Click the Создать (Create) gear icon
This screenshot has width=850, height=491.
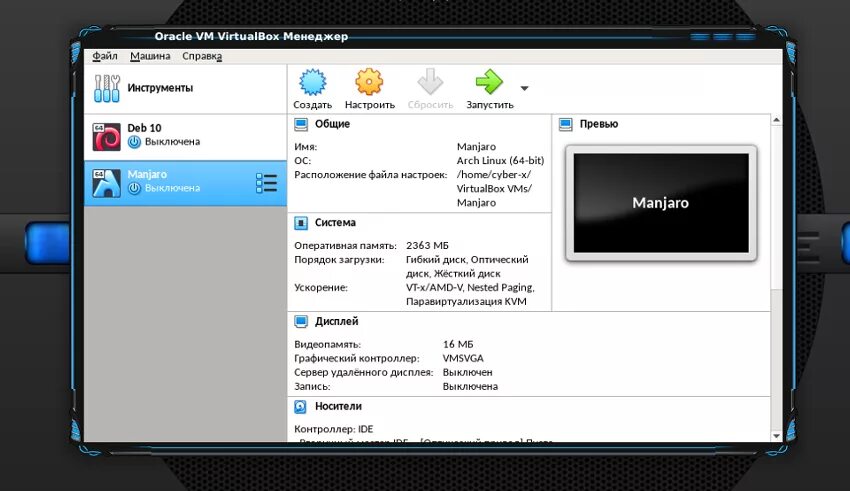tap(313, 82)
